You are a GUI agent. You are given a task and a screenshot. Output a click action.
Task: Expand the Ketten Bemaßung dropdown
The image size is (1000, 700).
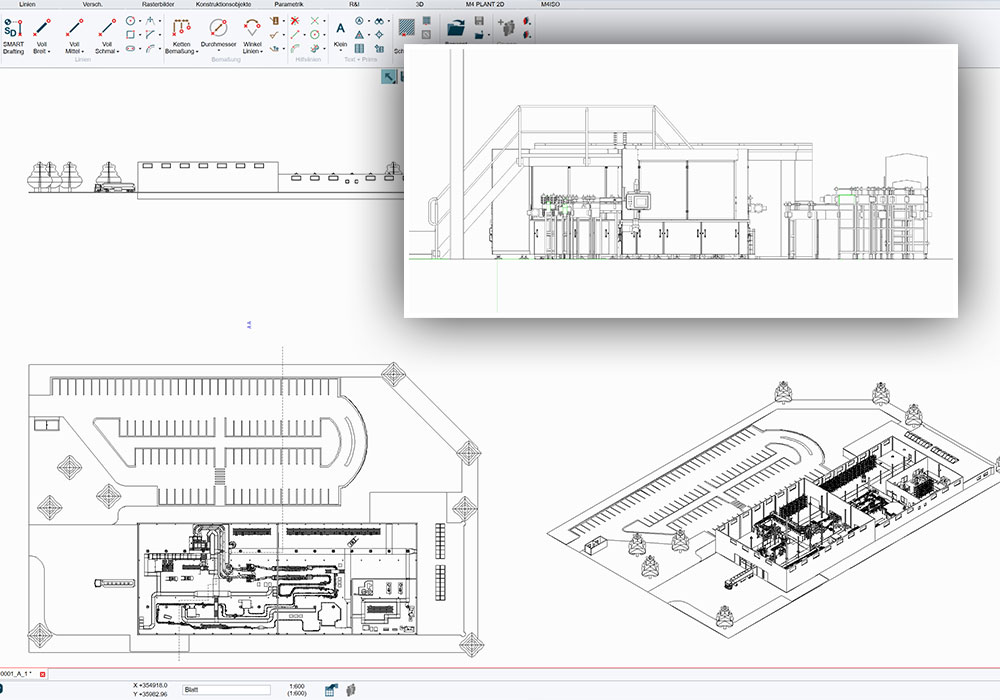point(197,52)
